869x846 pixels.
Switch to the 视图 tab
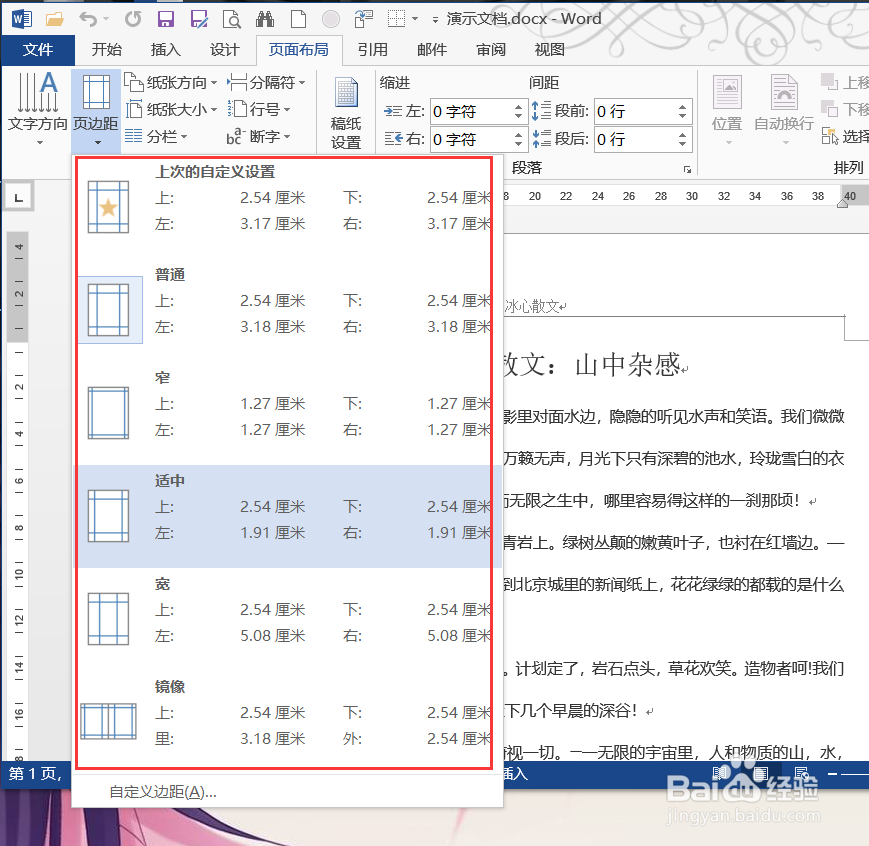[550, 50]
